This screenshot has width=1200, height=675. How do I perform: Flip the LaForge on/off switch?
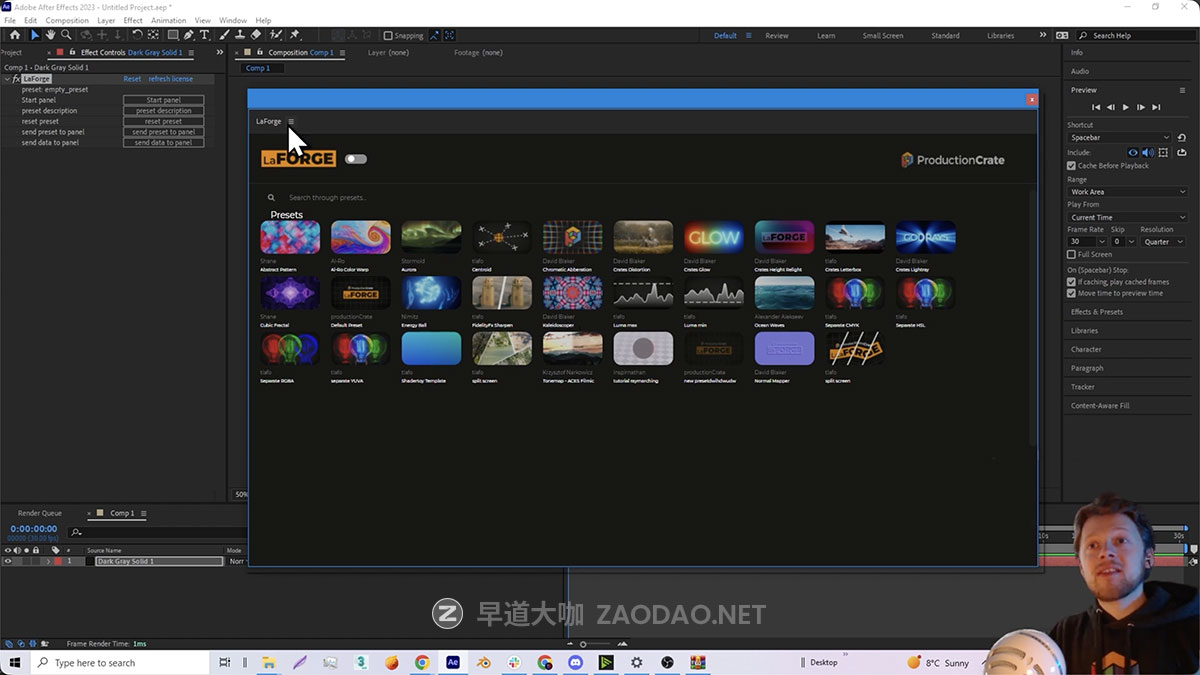(355, 158)
